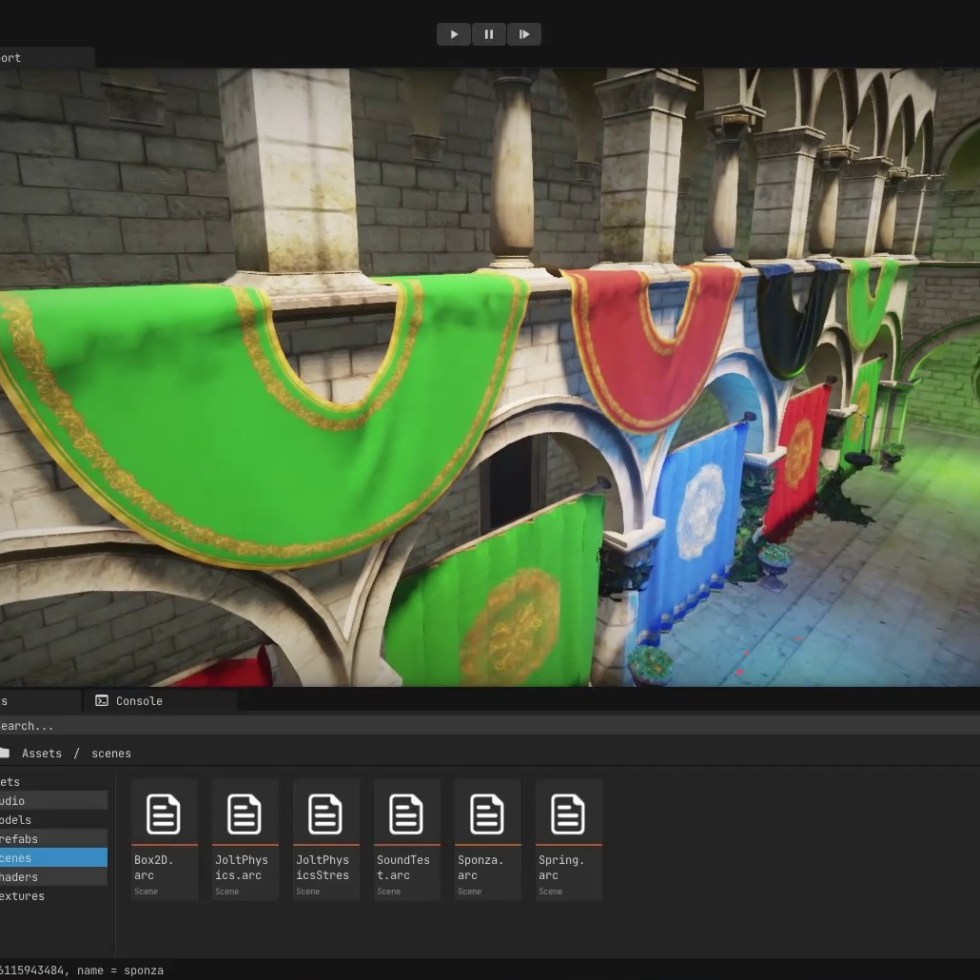Select the Box2D.arc scene file icon
980x980 pixels.
click(x=164, y=814)
